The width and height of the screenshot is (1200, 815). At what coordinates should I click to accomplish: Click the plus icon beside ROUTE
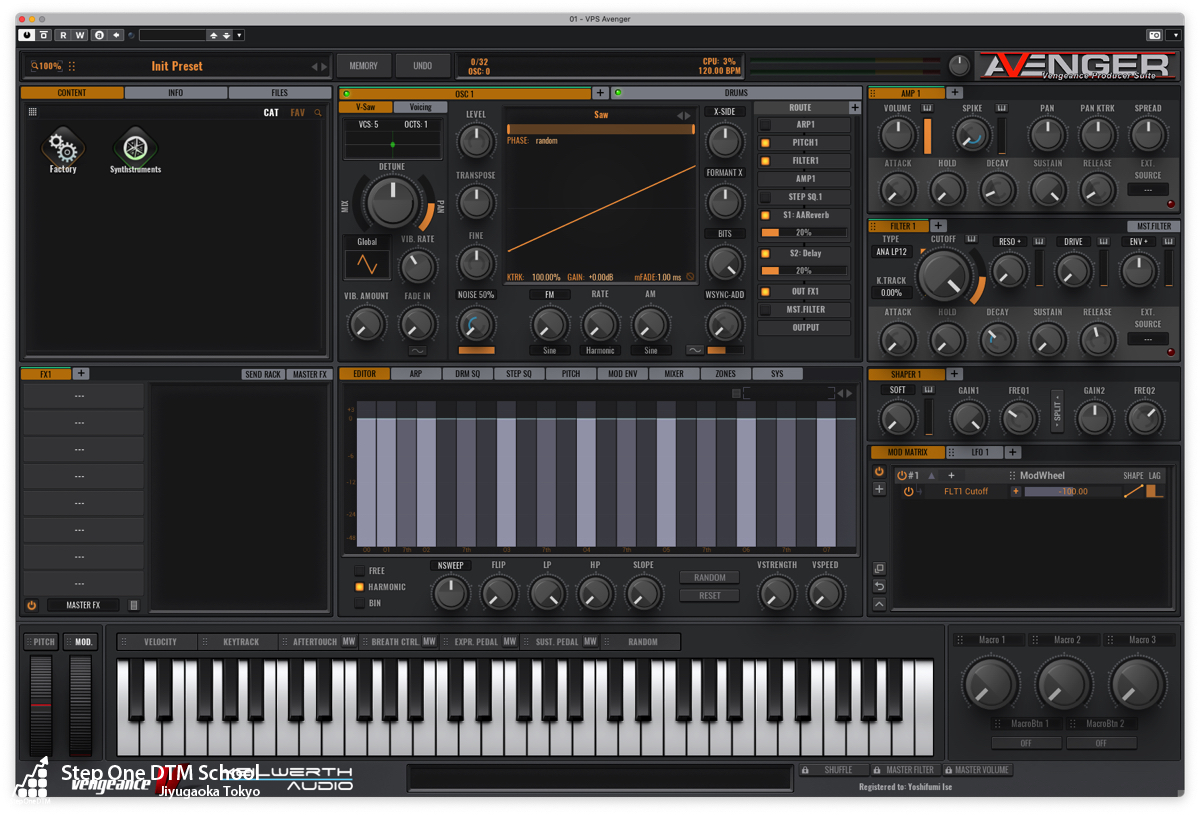point(855,107)
